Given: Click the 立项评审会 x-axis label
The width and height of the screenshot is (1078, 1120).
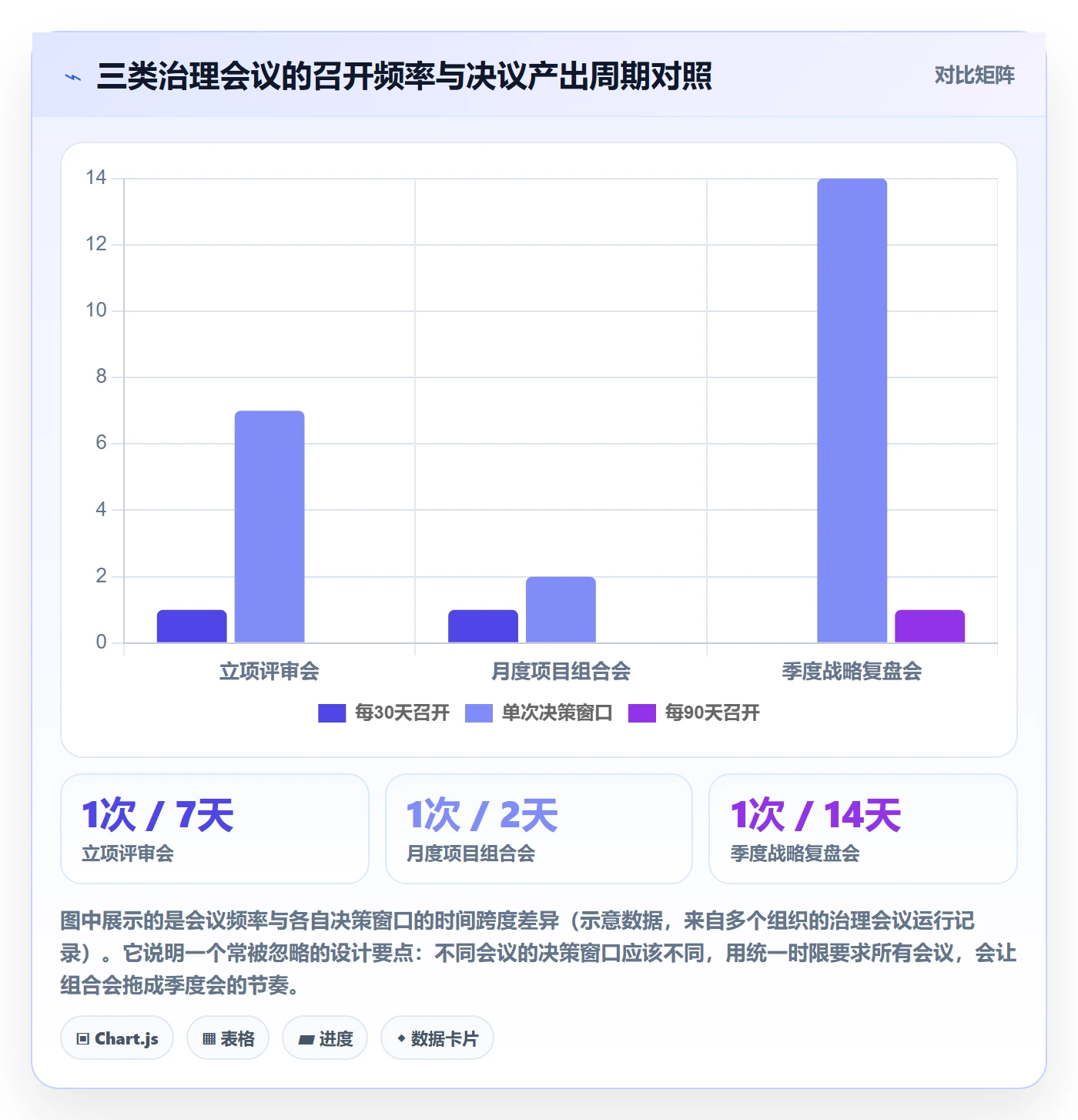Looking at the screenshot, I should click(269, 671).
